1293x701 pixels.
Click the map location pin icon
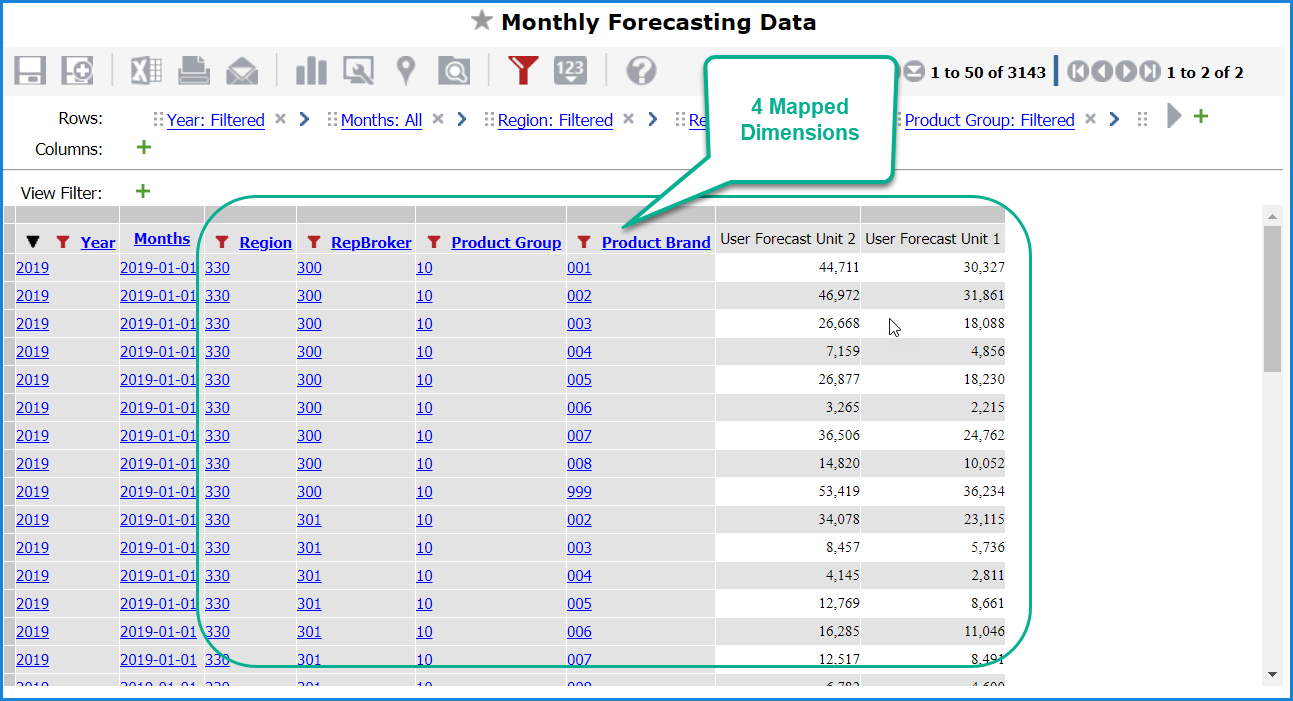click(x=405, y=71)
